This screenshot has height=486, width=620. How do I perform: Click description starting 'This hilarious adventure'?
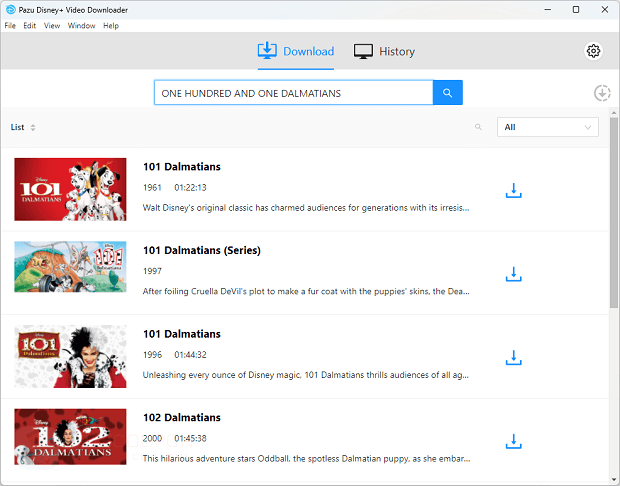306,459
